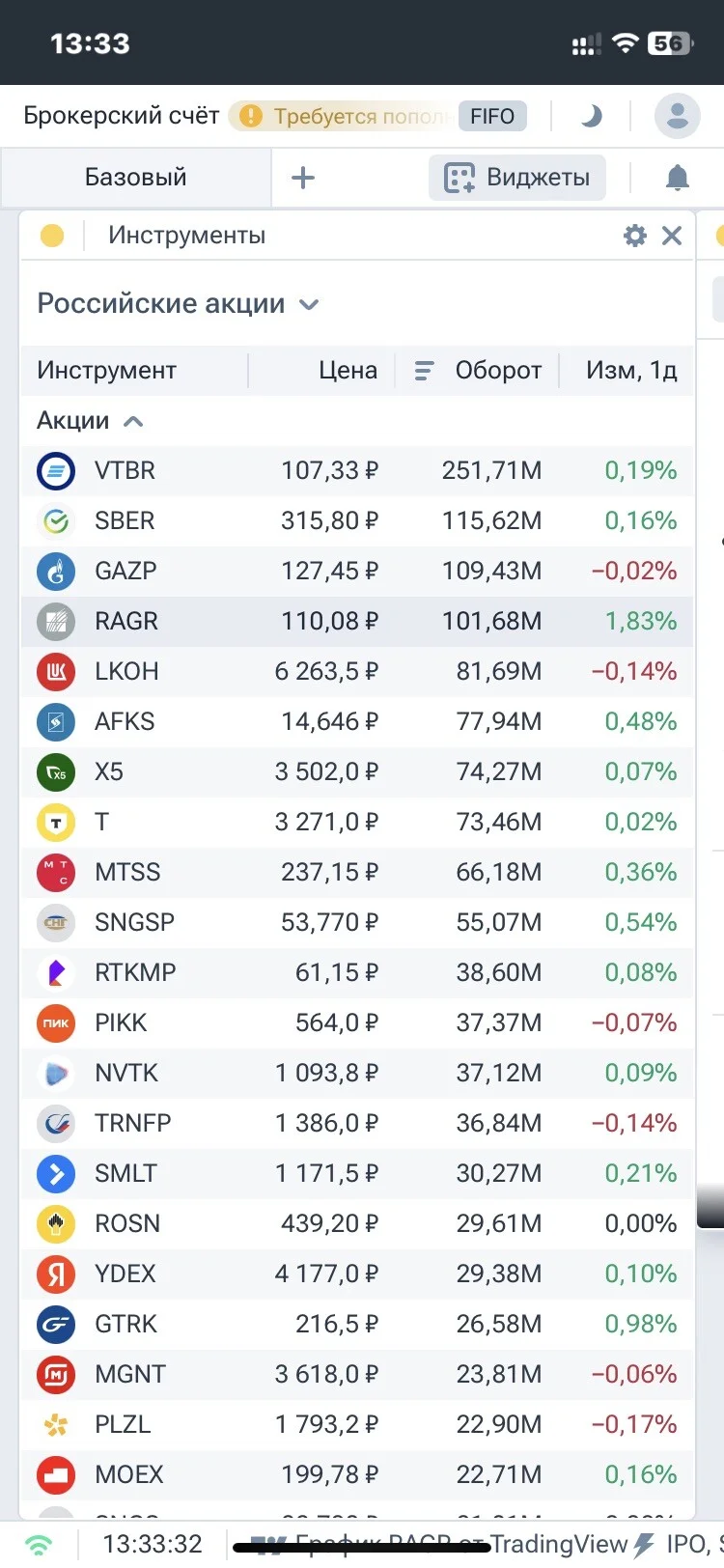Click the VTBR ticker logo icon
Image resolution: width=724 pixels, height=1568 pixels.
point(56,471)
